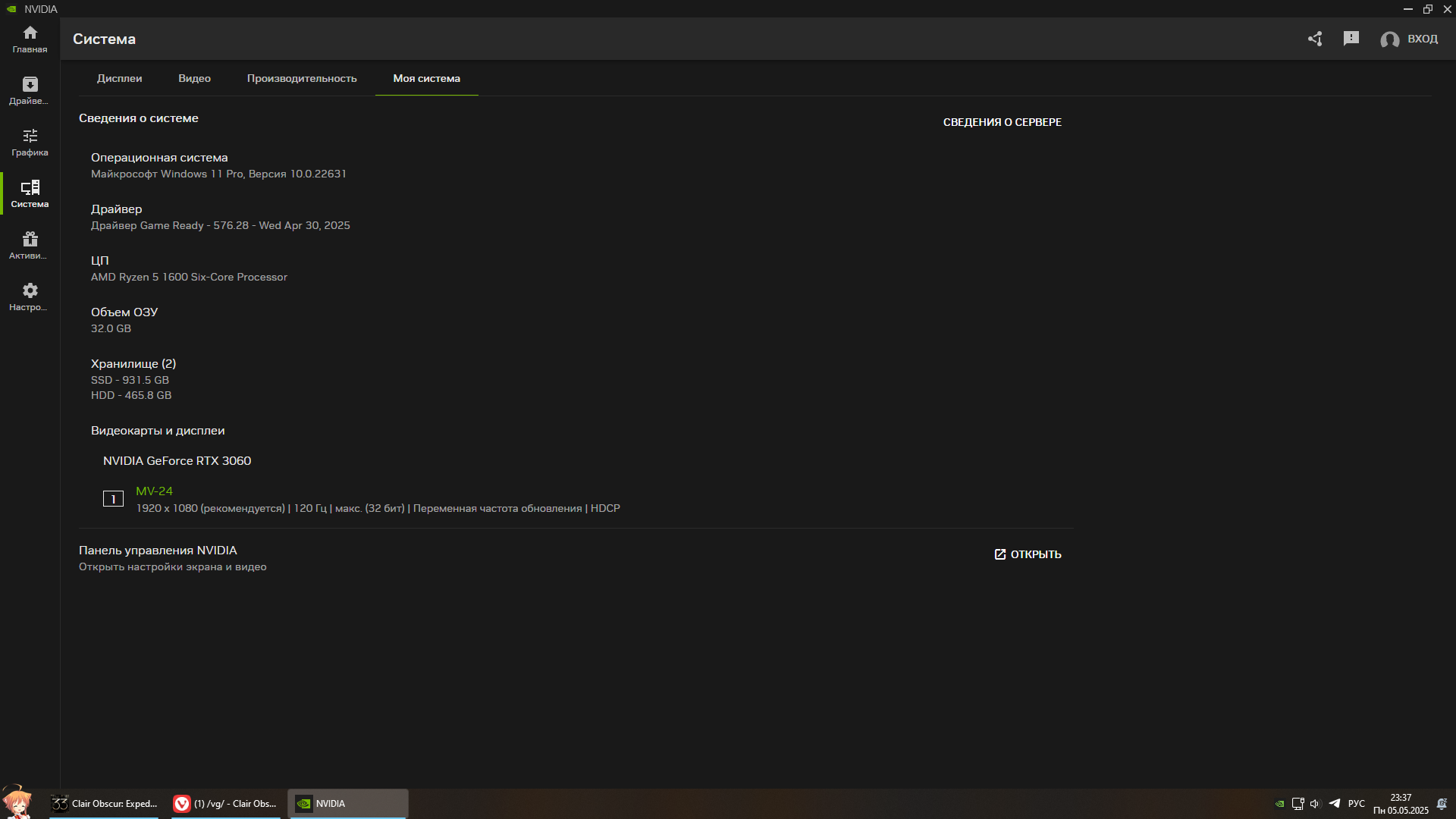Open the Активировать gift sidebar icon

[30, 246]
